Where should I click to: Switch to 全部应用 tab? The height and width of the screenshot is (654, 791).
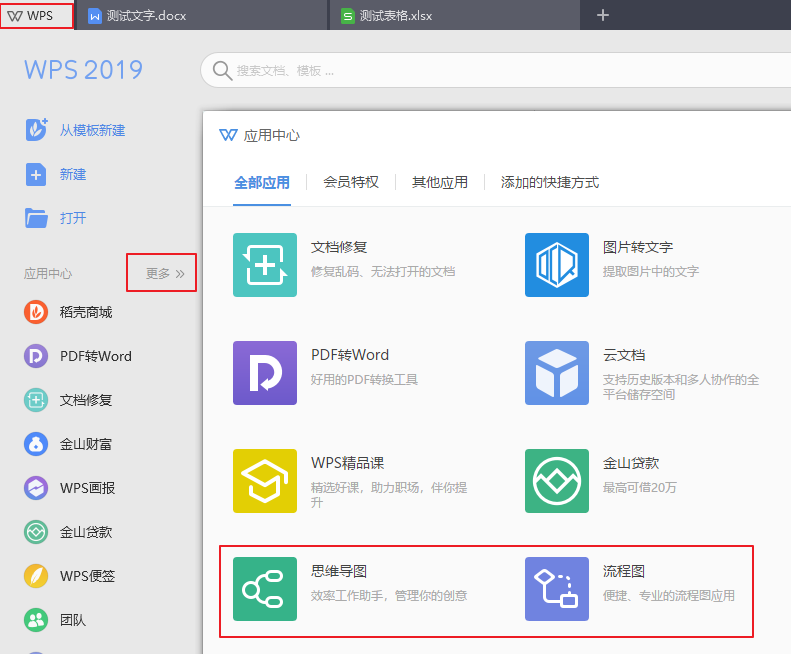(262, 182)
